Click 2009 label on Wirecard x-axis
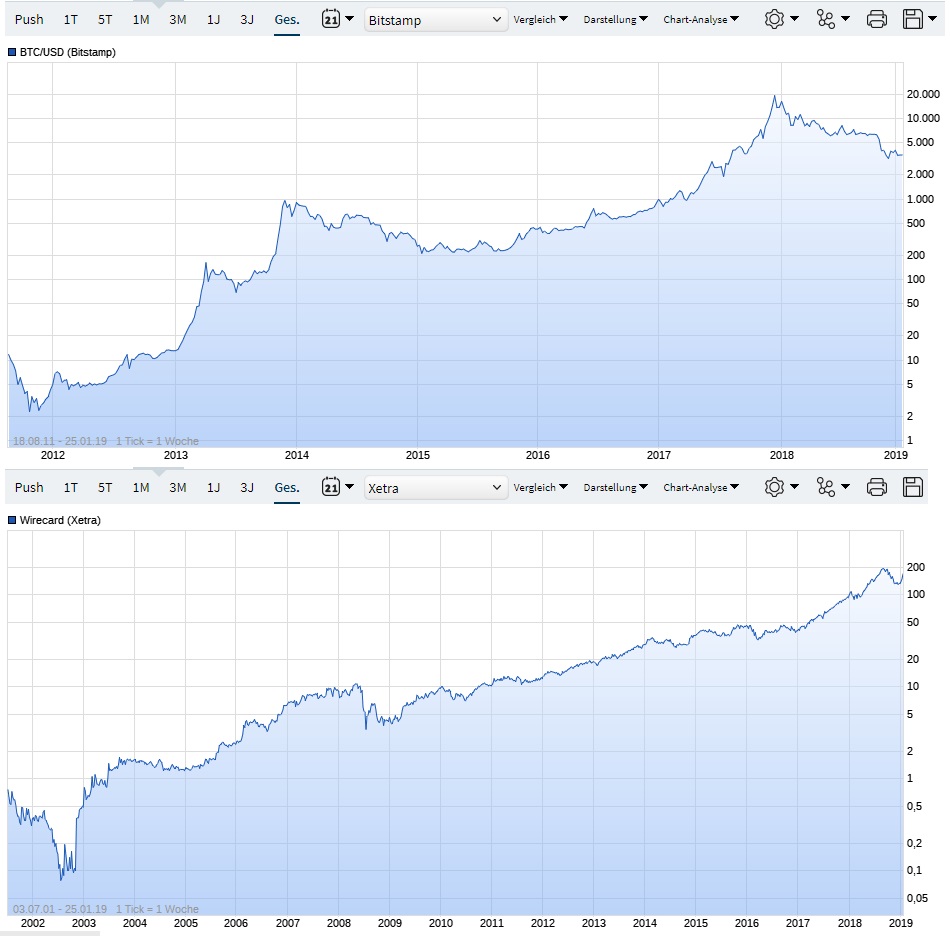 [390, 923]
